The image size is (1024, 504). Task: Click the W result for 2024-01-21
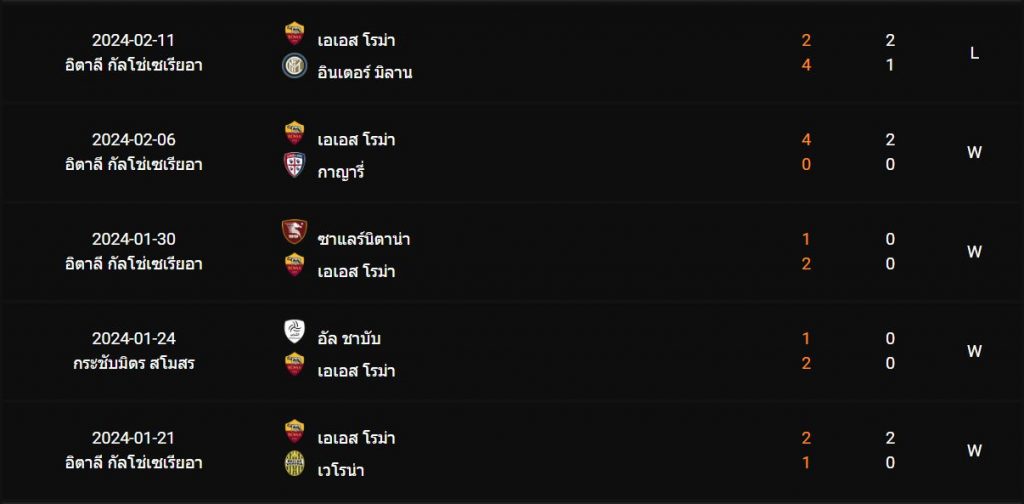point(974,450)
